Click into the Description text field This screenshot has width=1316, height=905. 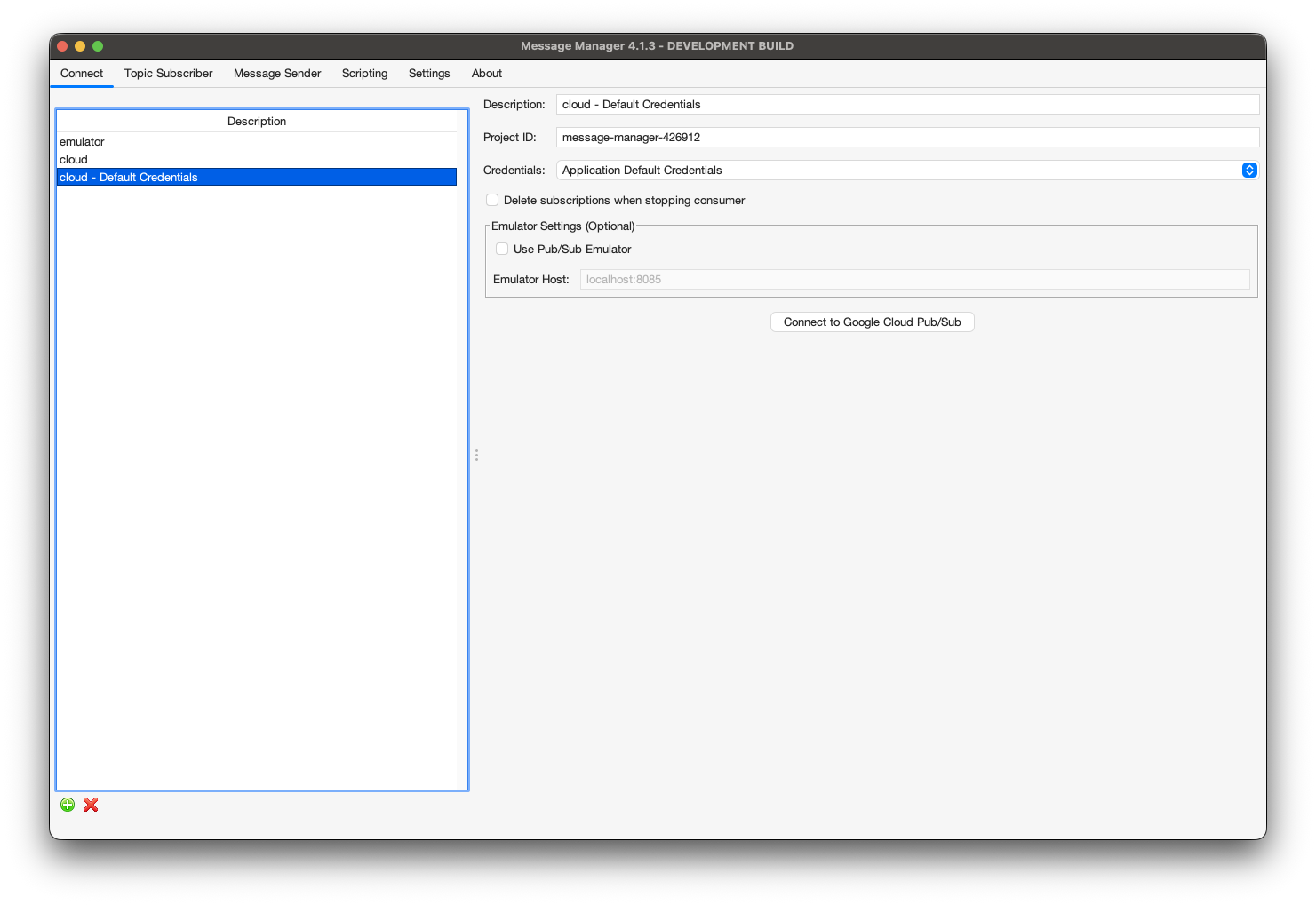point(906,104)
